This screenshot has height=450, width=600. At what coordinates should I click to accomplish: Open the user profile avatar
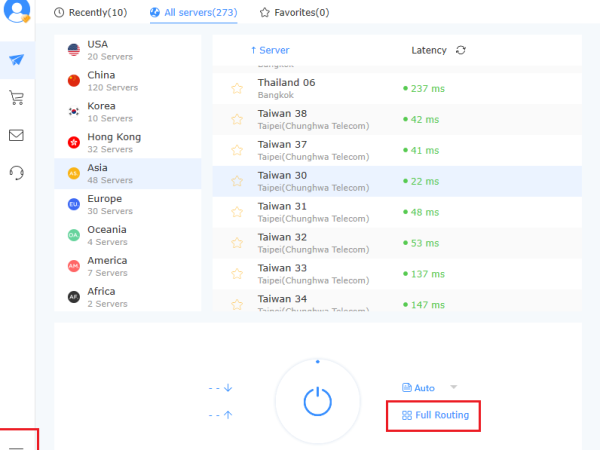click(x=16, y=11)
